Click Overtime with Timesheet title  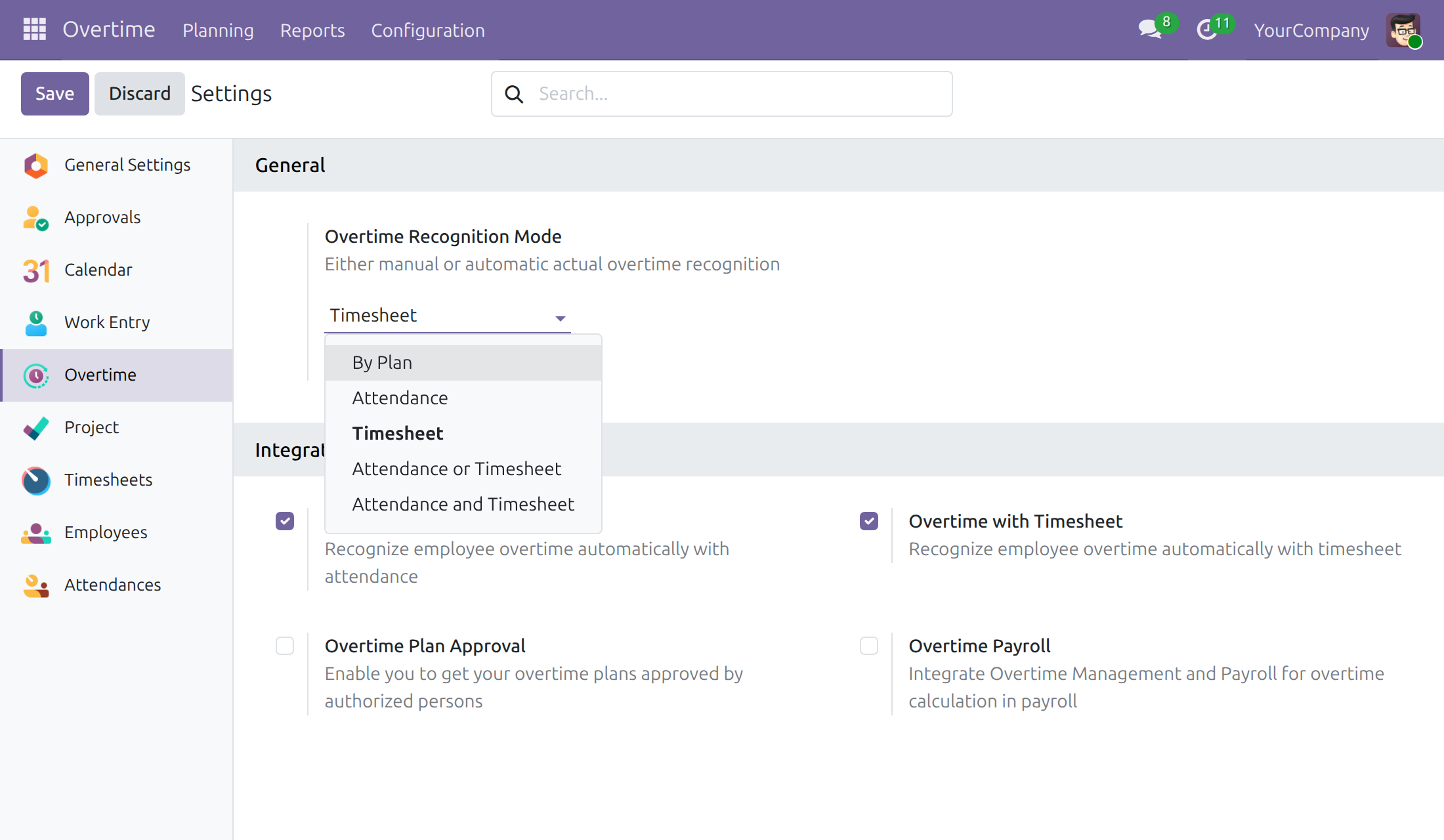coord(1015,522)
